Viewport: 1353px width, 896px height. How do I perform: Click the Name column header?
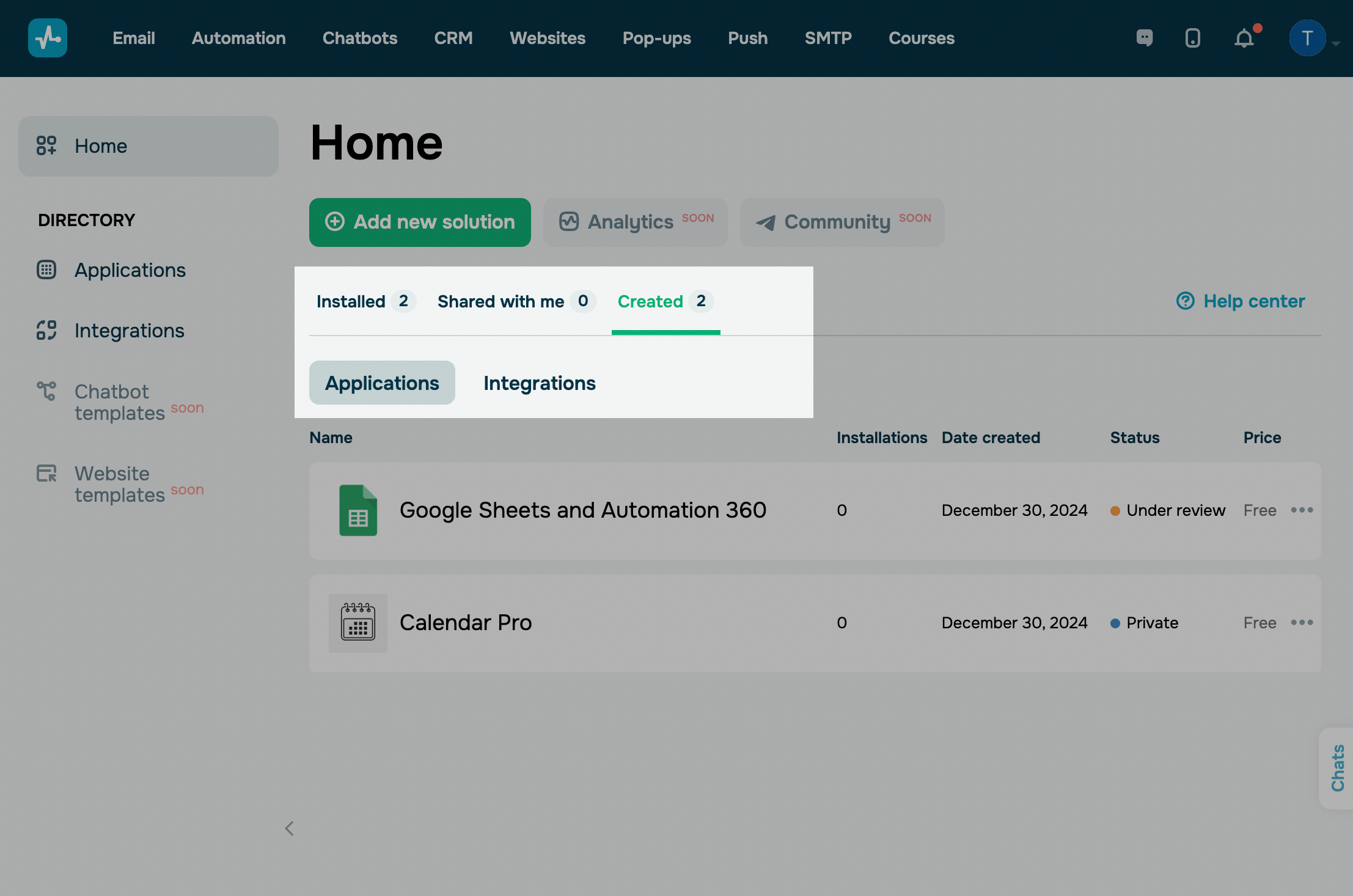click(331, 438)
